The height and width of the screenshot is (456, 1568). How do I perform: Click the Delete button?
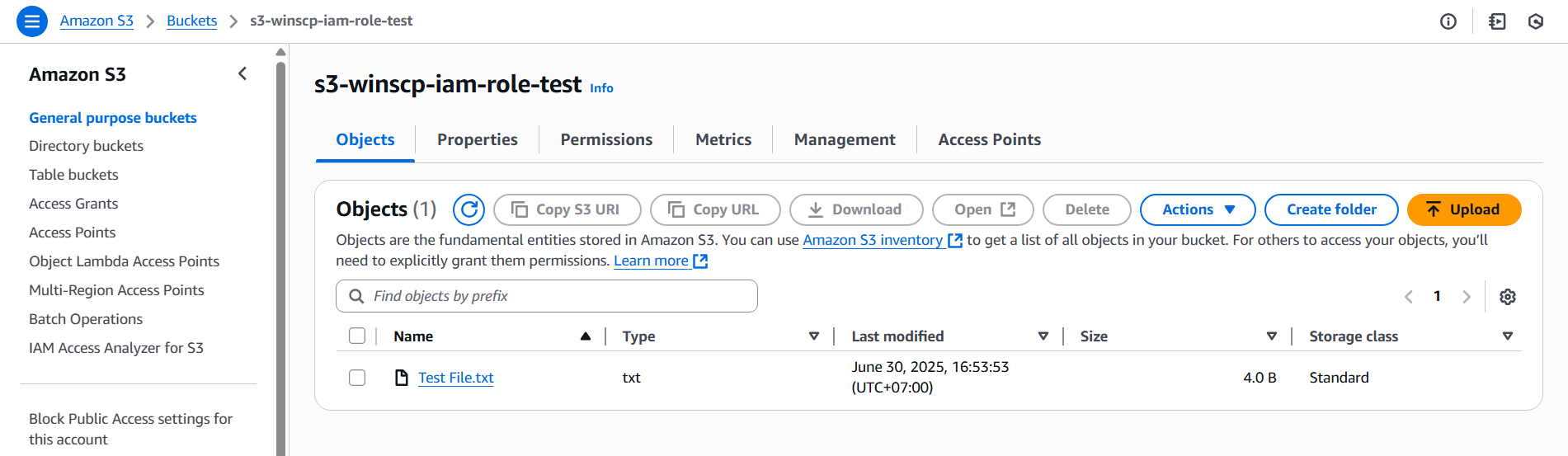coord(1087,209)
